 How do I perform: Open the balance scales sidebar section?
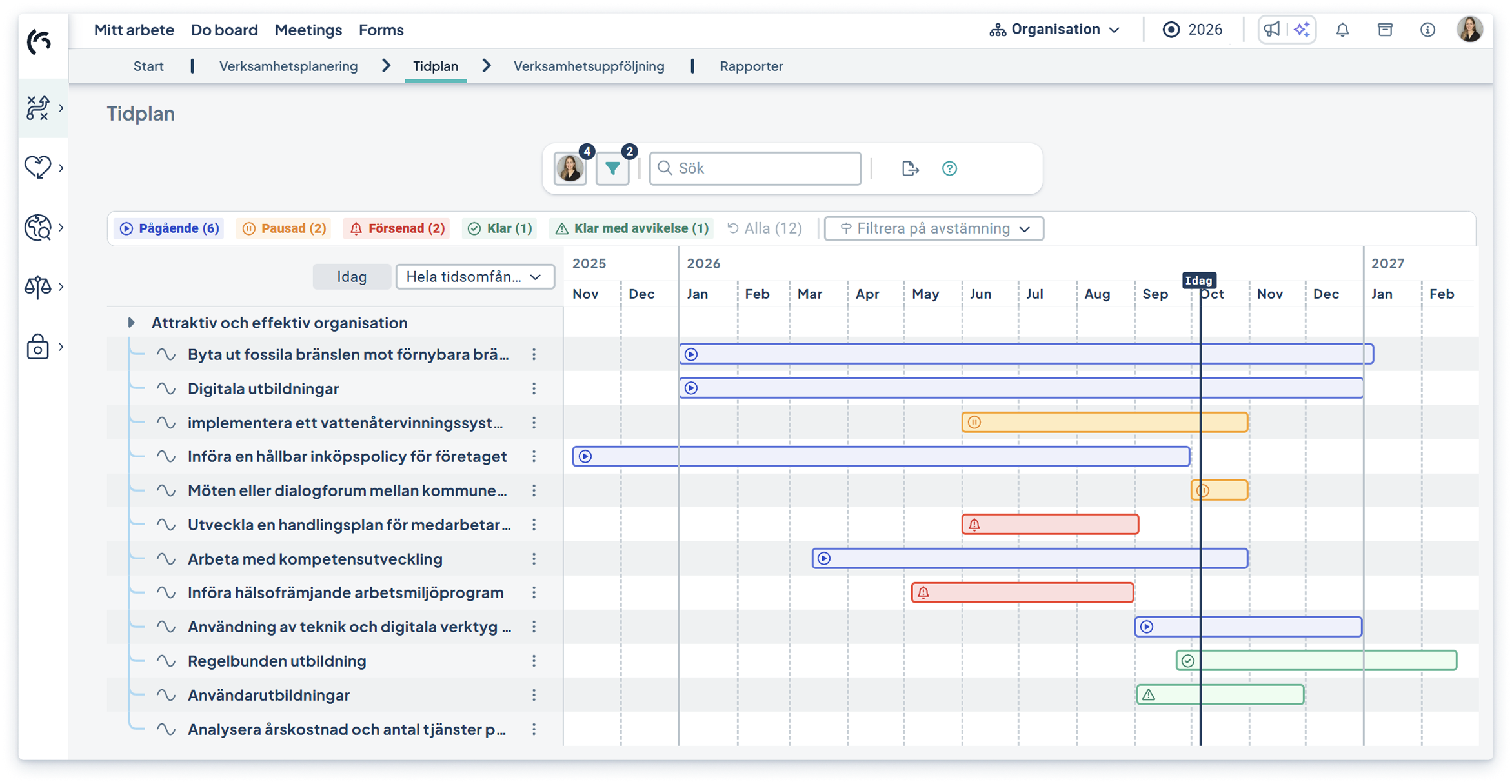(38, 286)
